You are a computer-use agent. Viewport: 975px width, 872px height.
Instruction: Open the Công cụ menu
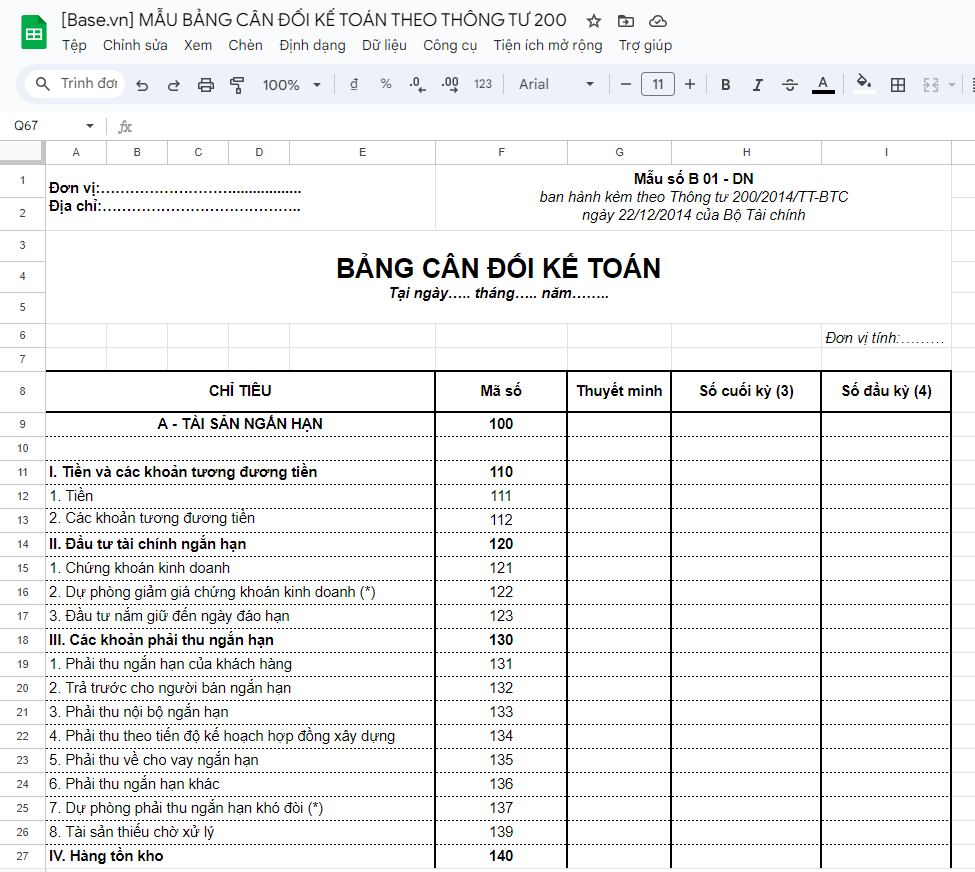pyautogui.click(x=450, y=45)
